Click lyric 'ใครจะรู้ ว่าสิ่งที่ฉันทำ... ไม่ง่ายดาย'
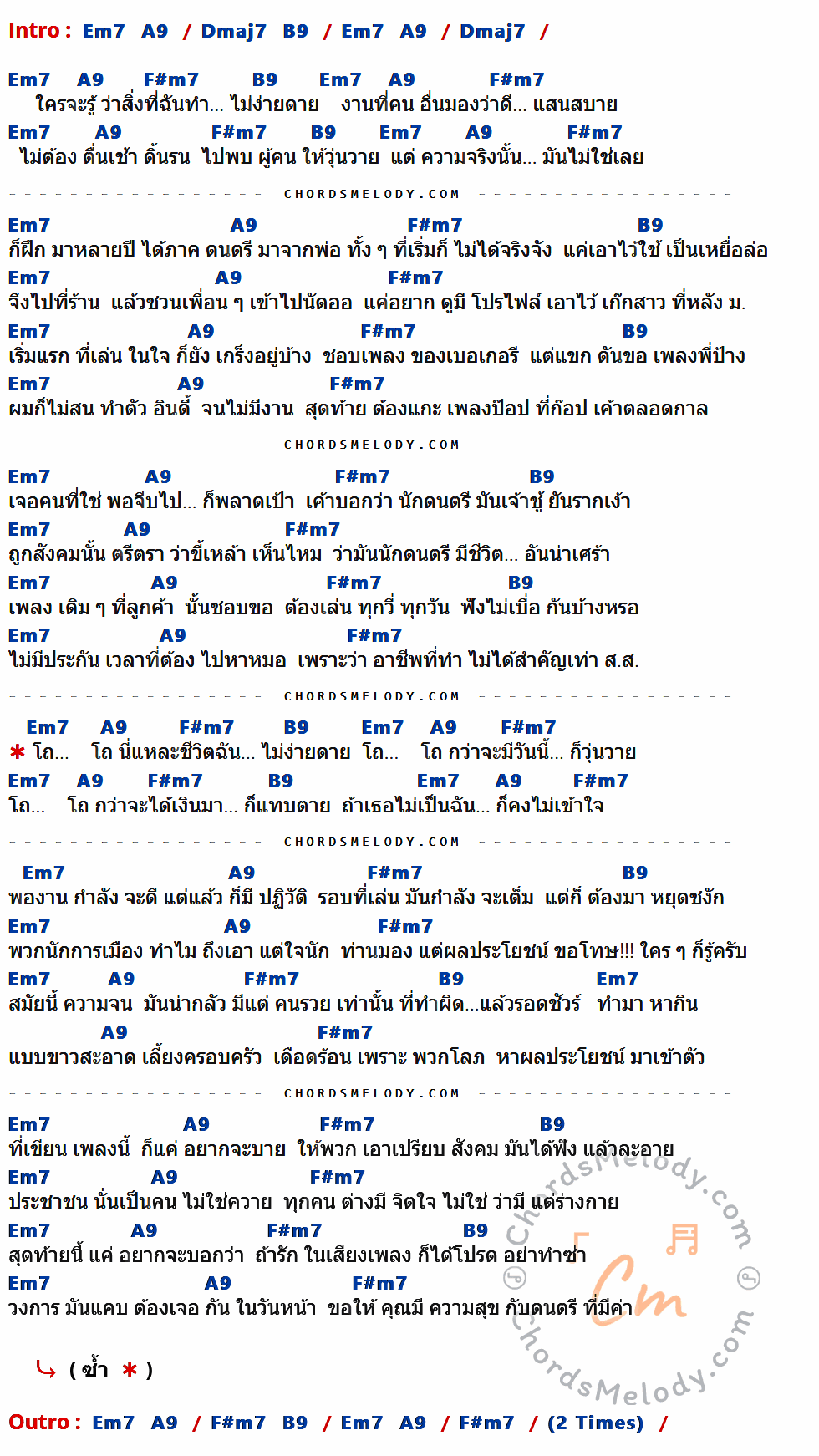This screenshot has width=819, height=1456. coord(177,104)
